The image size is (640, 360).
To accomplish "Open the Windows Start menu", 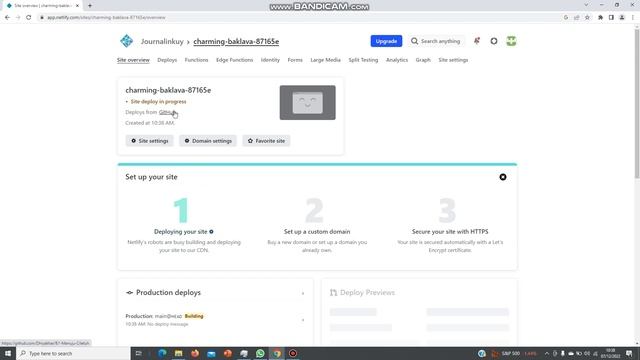I will click(x=8, y=353).
